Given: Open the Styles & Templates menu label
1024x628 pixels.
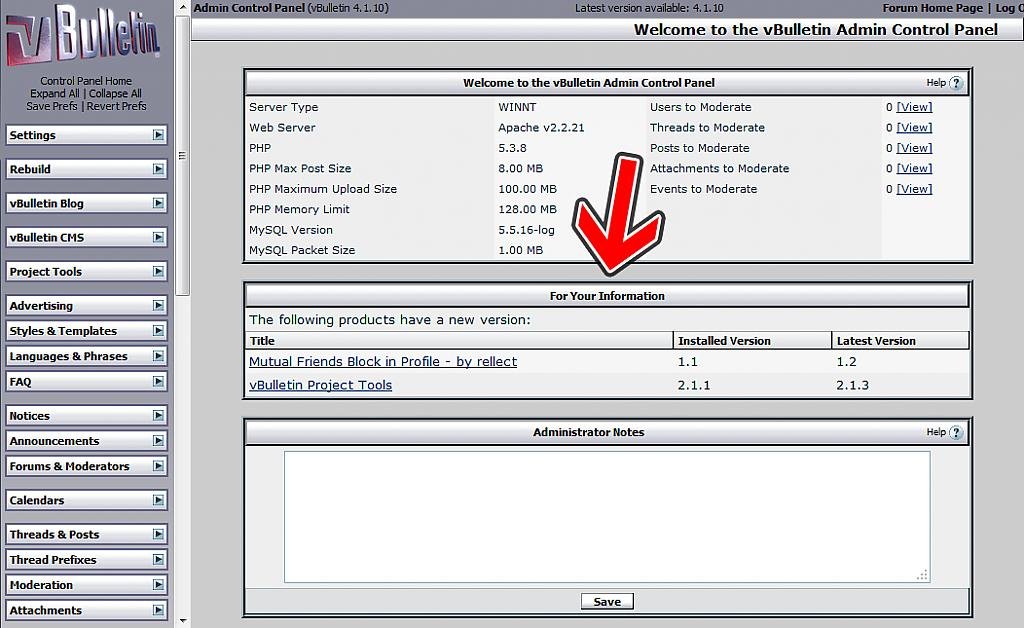Looking at the screenshot, I should [63, 331].
